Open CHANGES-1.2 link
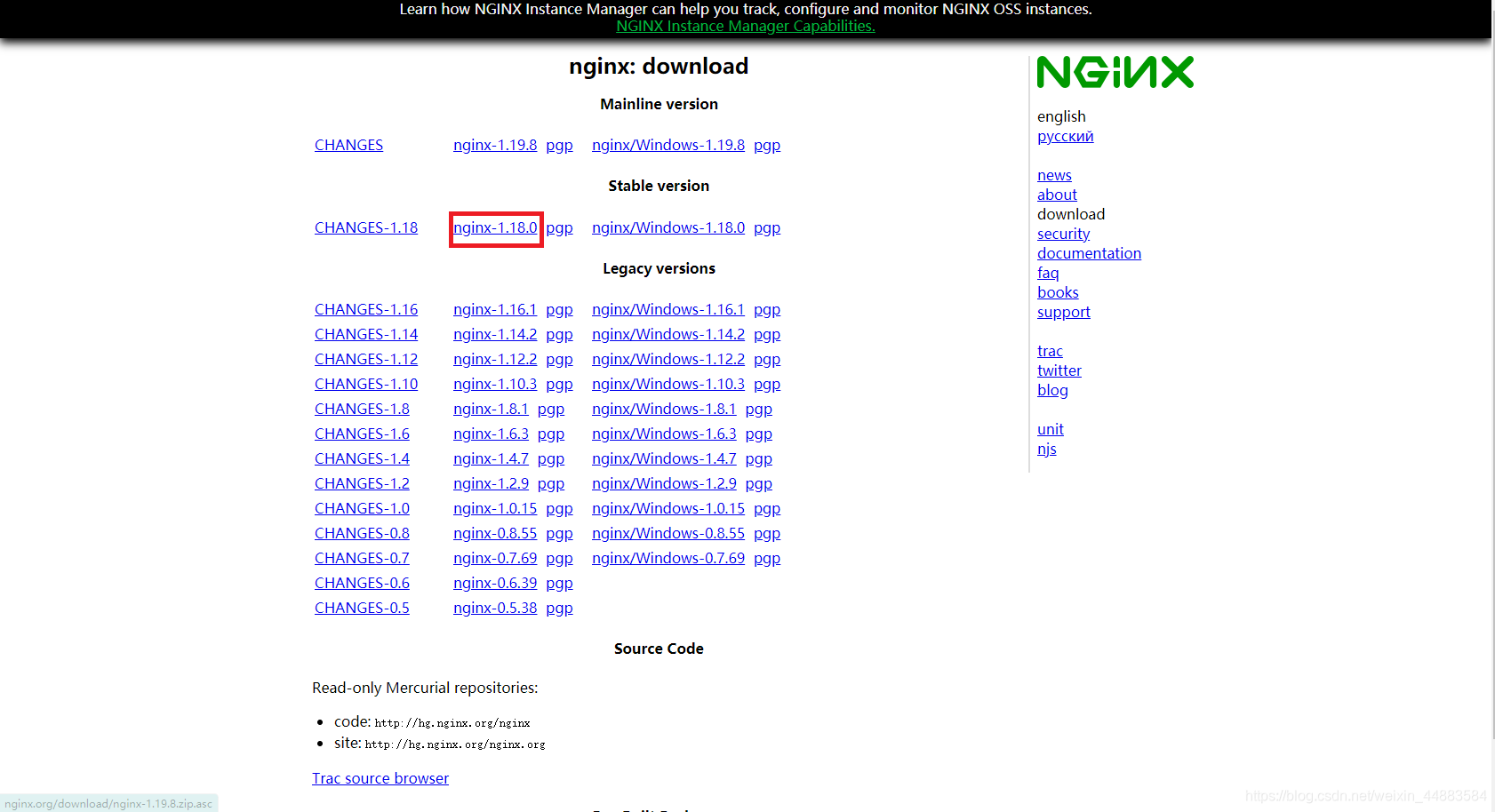 (362, 483)
